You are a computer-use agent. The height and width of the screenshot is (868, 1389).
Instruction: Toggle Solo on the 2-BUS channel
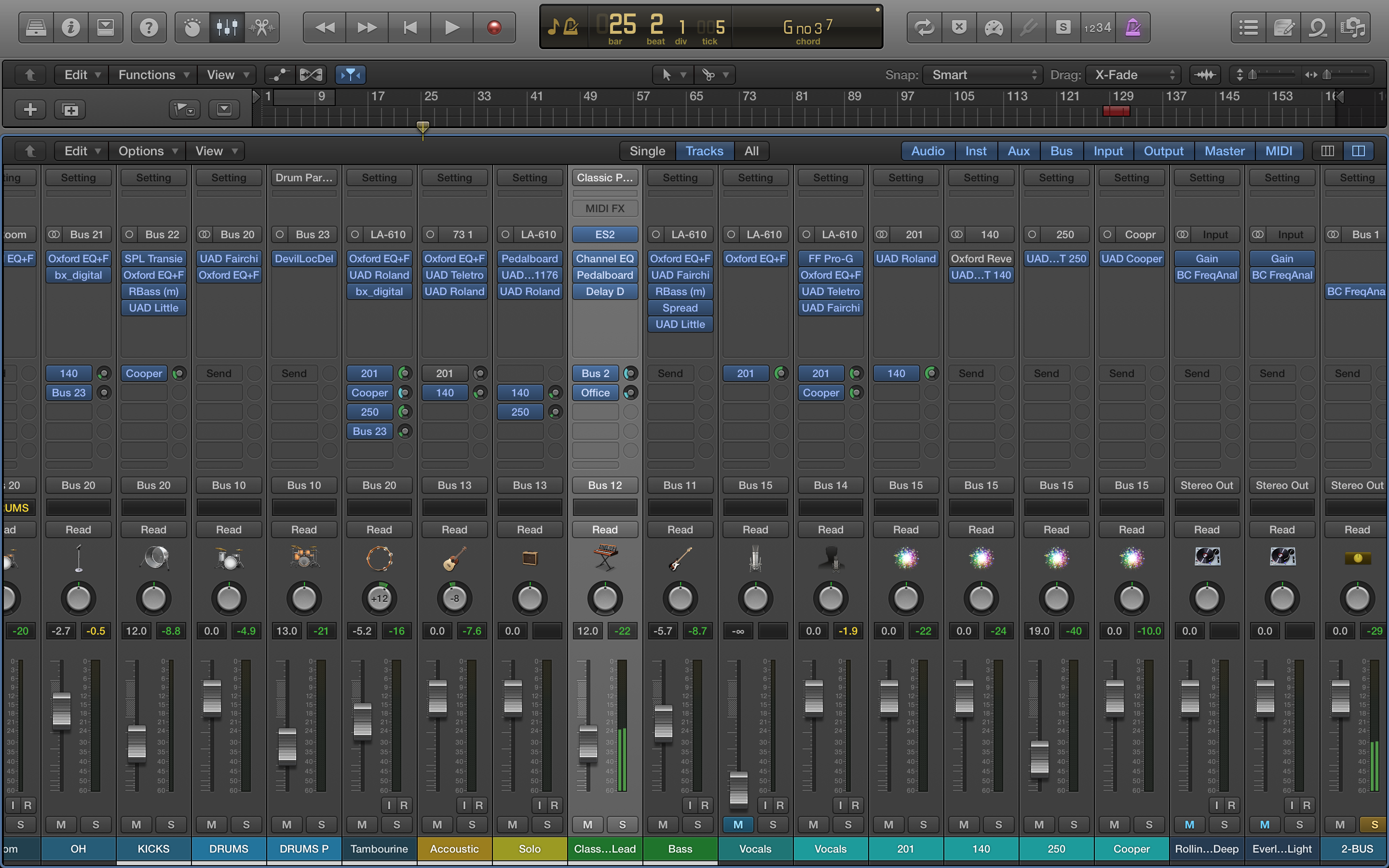coord(1374,825)
